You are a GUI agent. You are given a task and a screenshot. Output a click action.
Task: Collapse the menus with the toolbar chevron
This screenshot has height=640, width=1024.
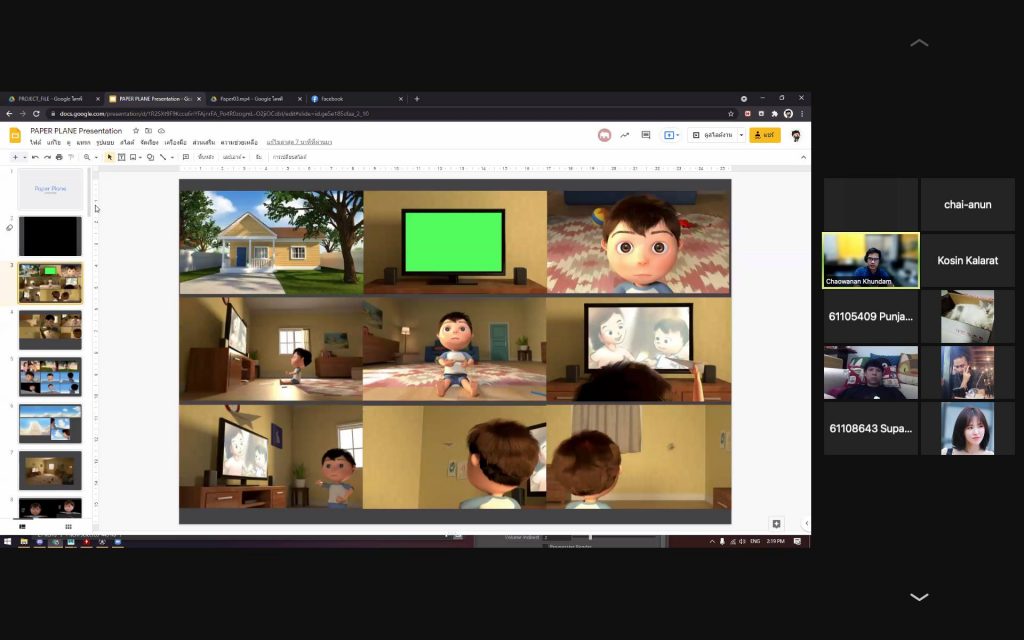tap(803, 157)
